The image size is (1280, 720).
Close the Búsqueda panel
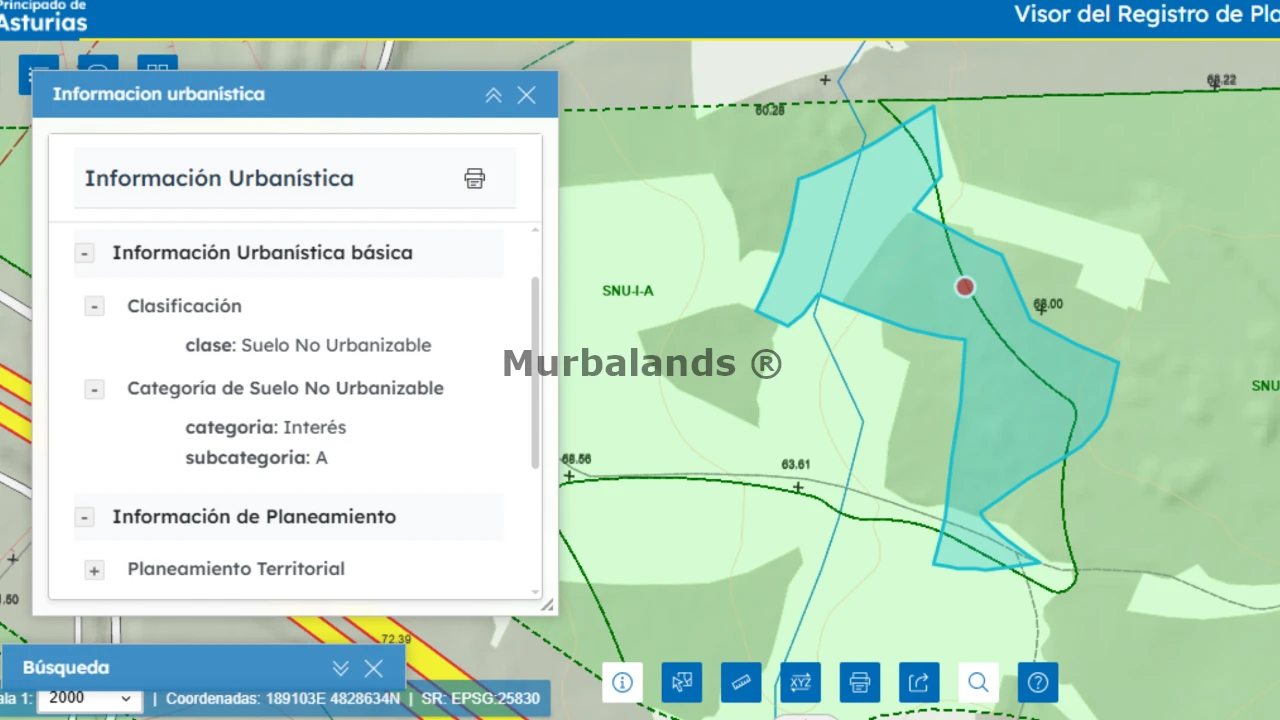[374, 668]
